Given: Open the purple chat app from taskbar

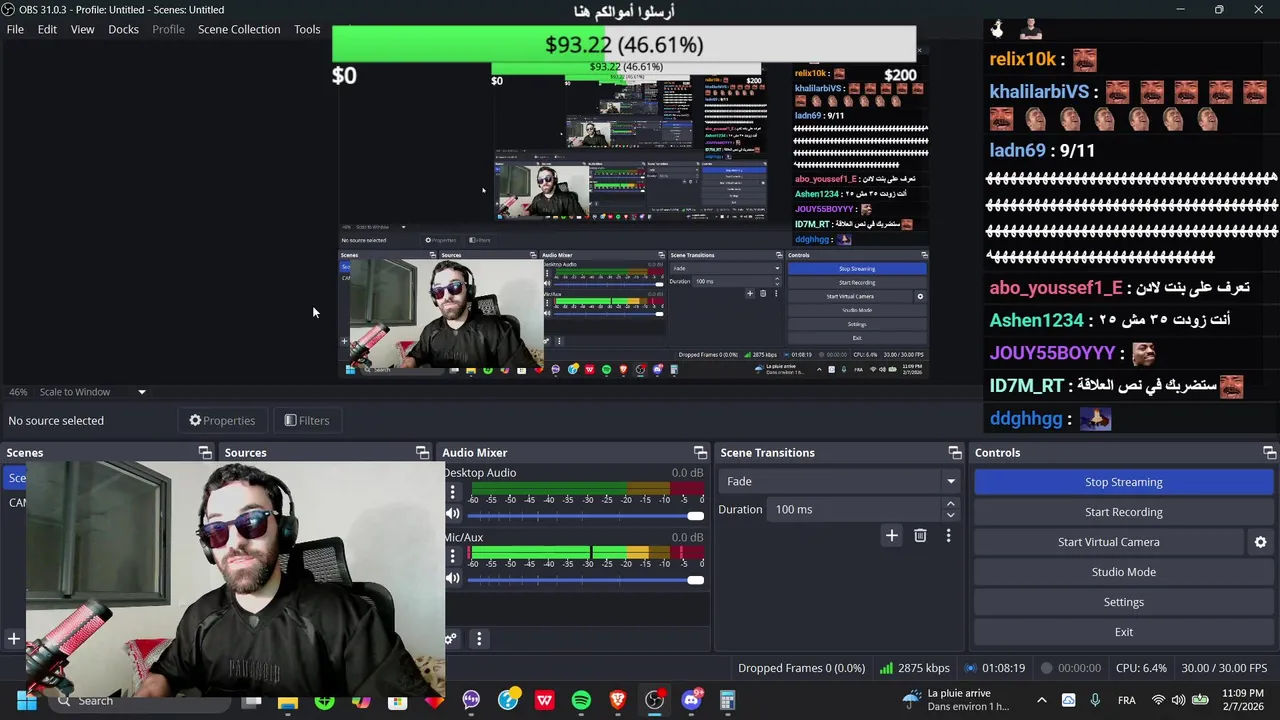Looking at the screenshot, I should pos(471,701).
